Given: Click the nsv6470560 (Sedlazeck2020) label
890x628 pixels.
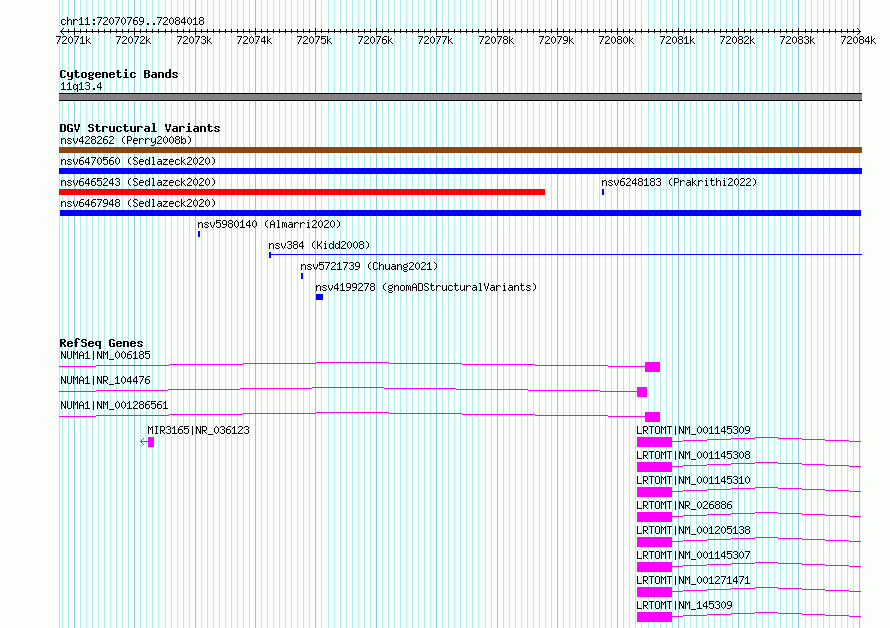Looking at the screenshot, I should (x=138, y=161).
